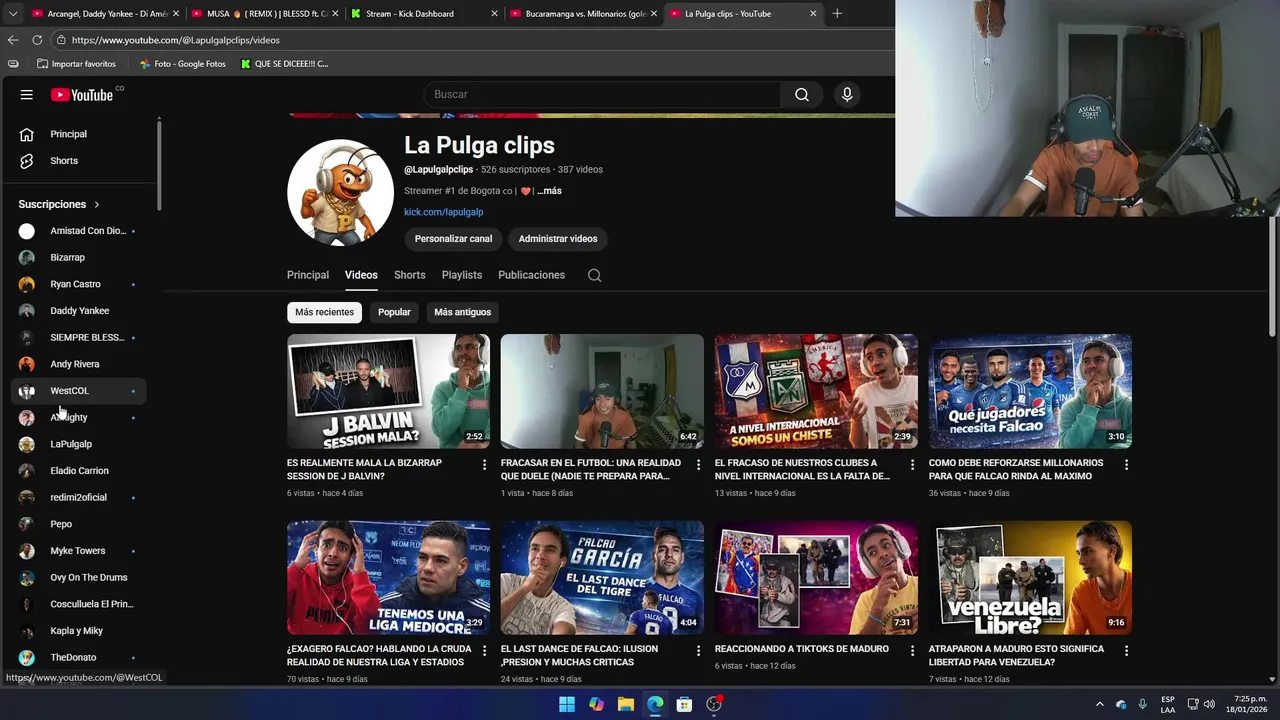Select the Más recientes filter chip

pos(324,312)
